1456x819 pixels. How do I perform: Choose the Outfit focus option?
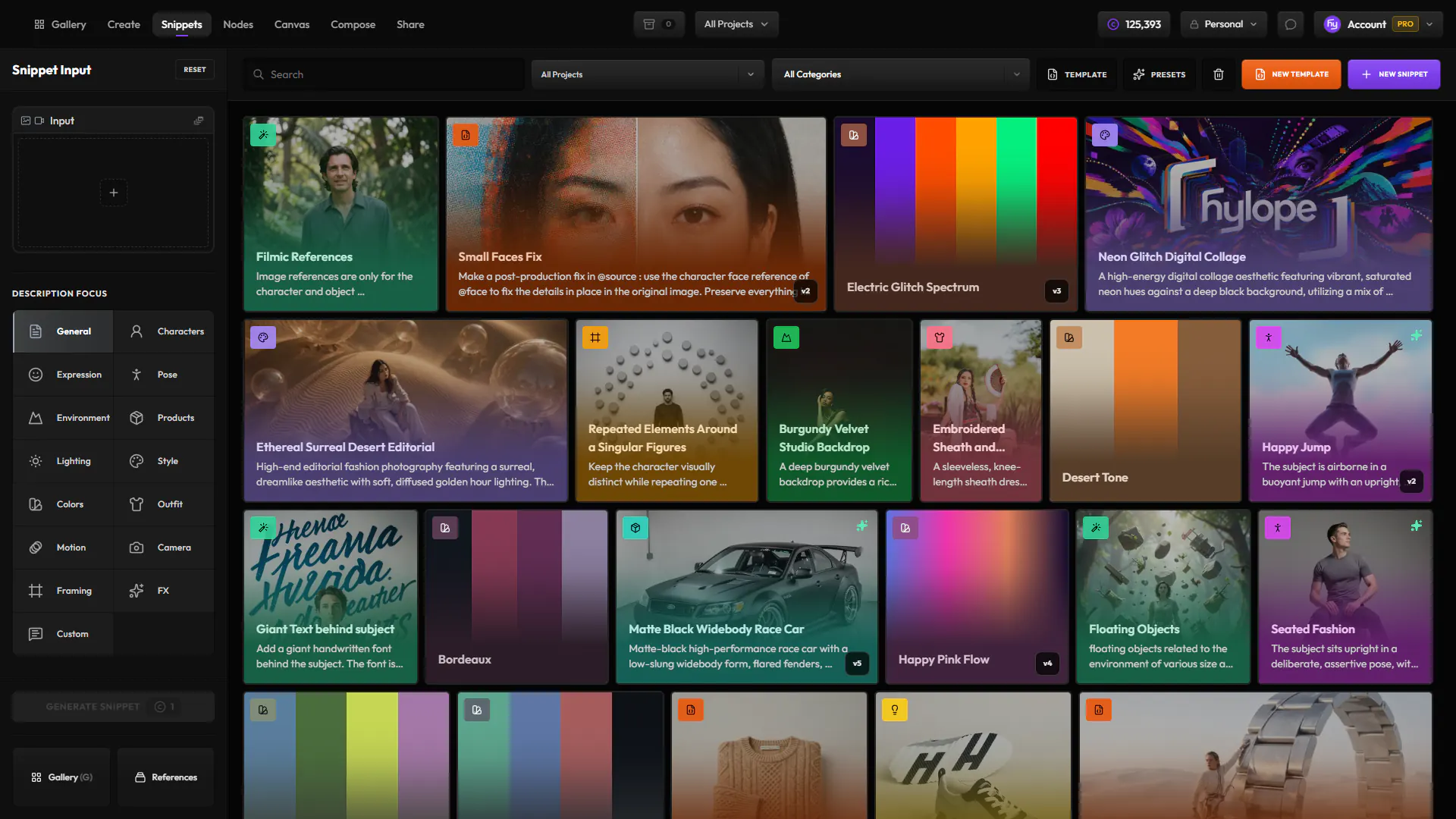(x=164, y=504)
